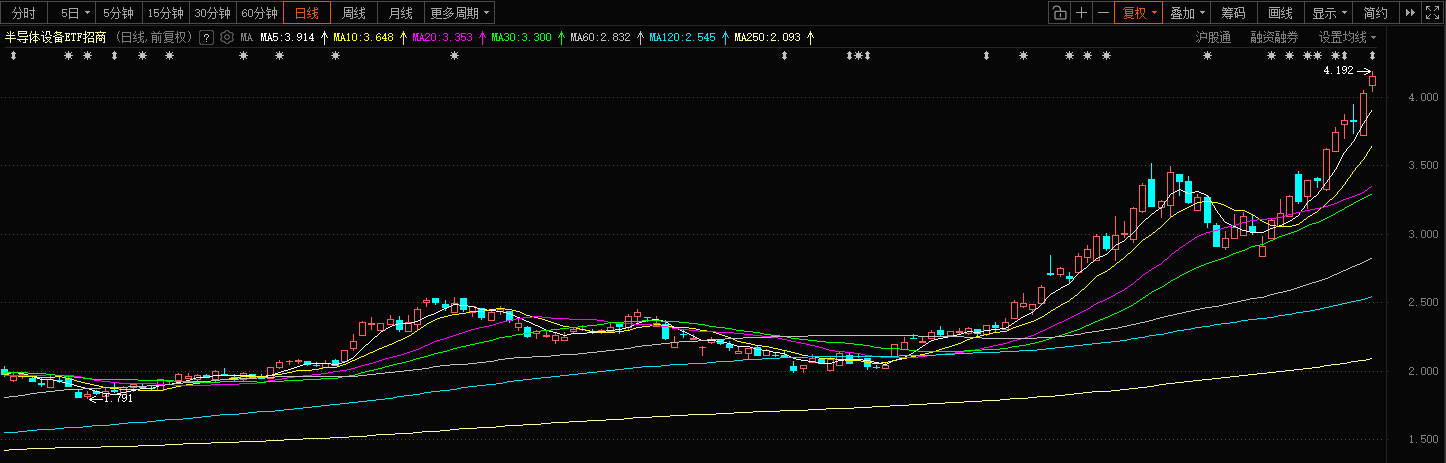Click the 2.500 price axis value
Image resolution: width=1446 pixels, height=463 pixels.
pyautogui.click(x=1423, y=302)
